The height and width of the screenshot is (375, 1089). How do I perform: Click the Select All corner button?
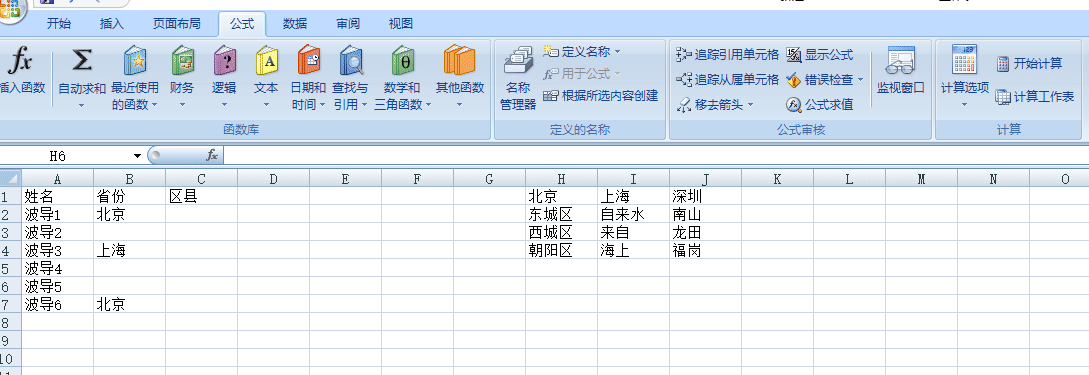tap(10, 178)
